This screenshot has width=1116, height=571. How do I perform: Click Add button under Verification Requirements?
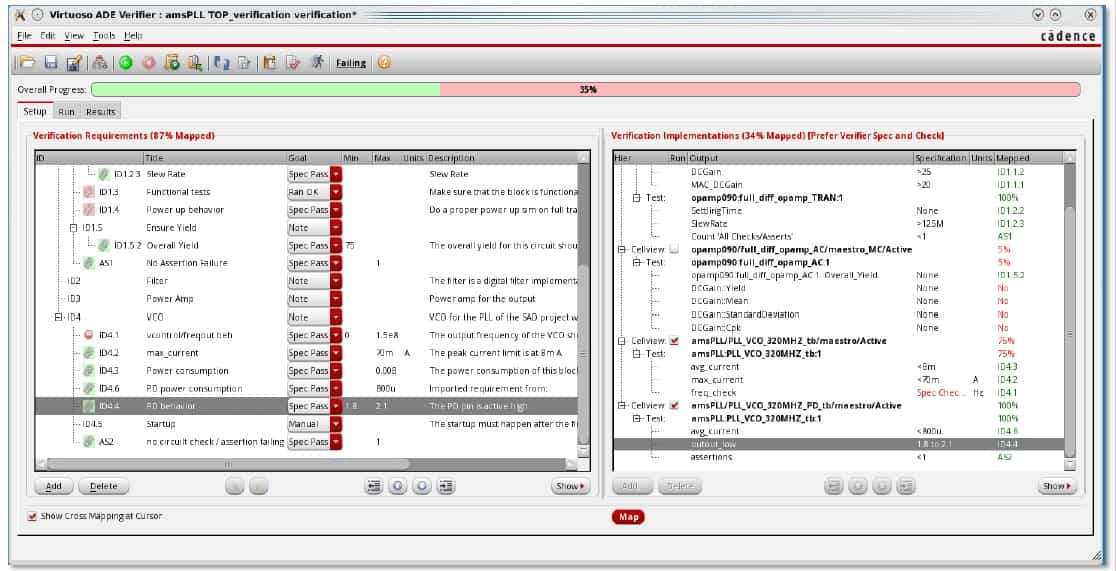pyautogui.click(x=54, y=486)
